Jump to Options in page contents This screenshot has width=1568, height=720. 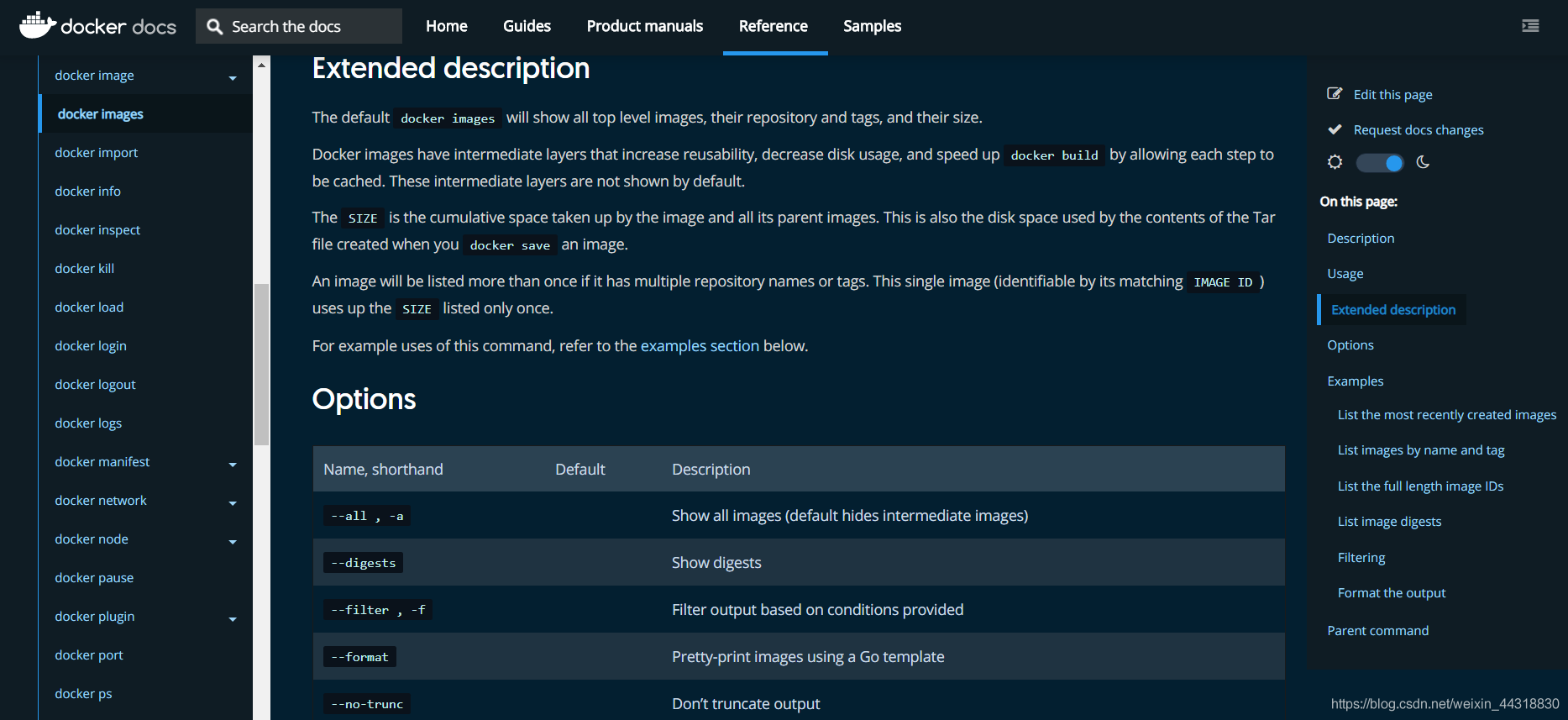pyautogui.click(x=1350, y=345)
